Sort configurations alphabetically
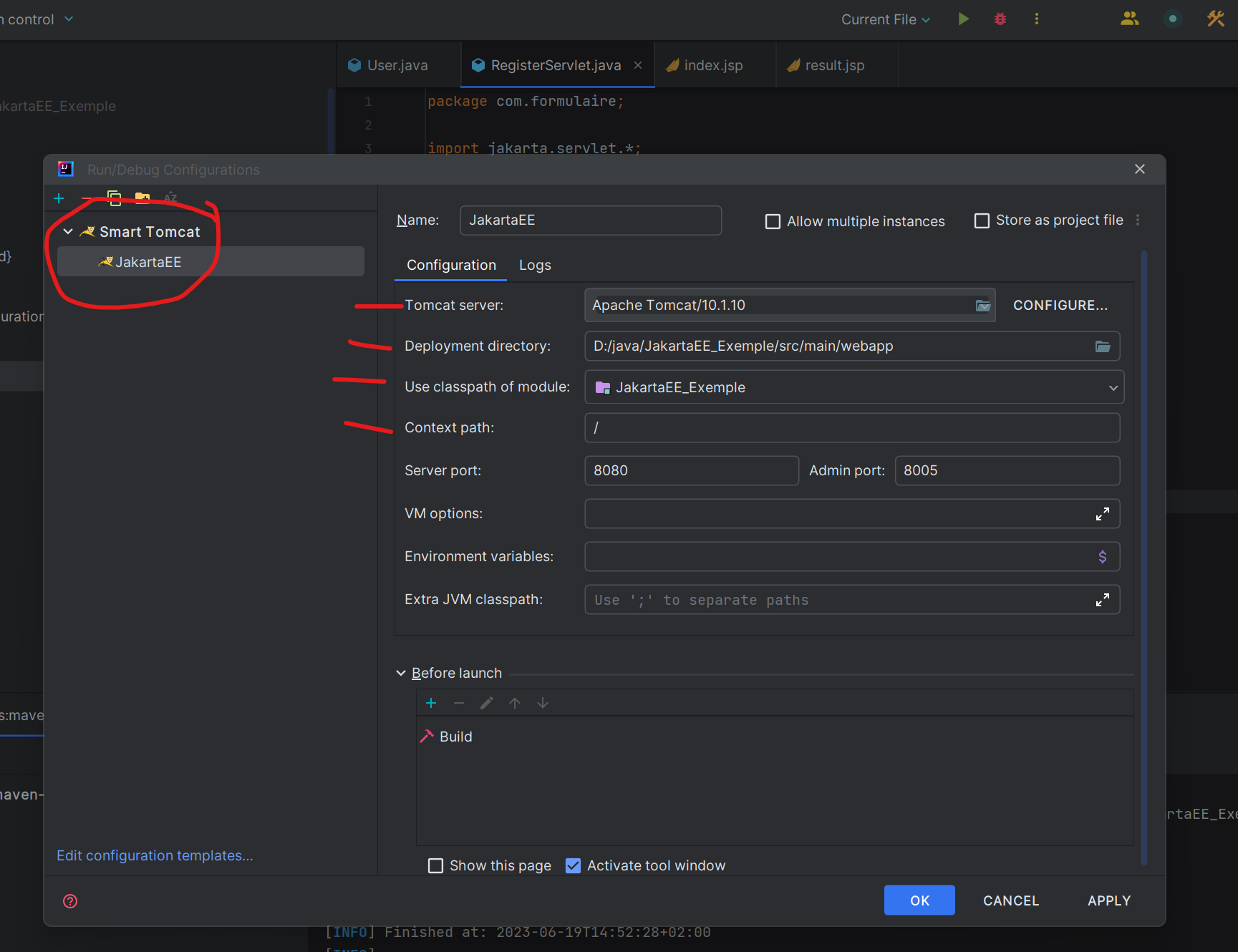 tap(170, 198)
